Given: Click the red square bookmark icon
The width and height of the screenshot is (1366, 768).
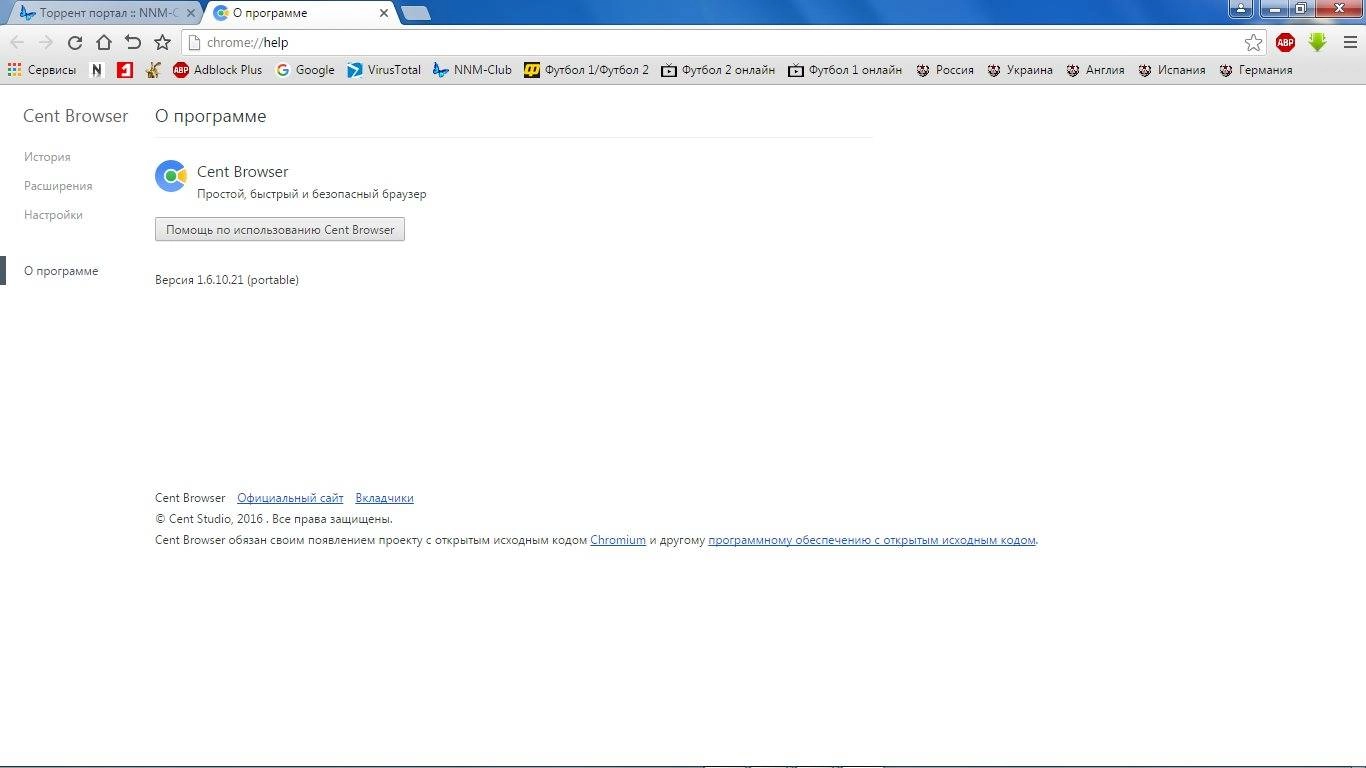Looking at the screenshot, I should coord(125,70).
